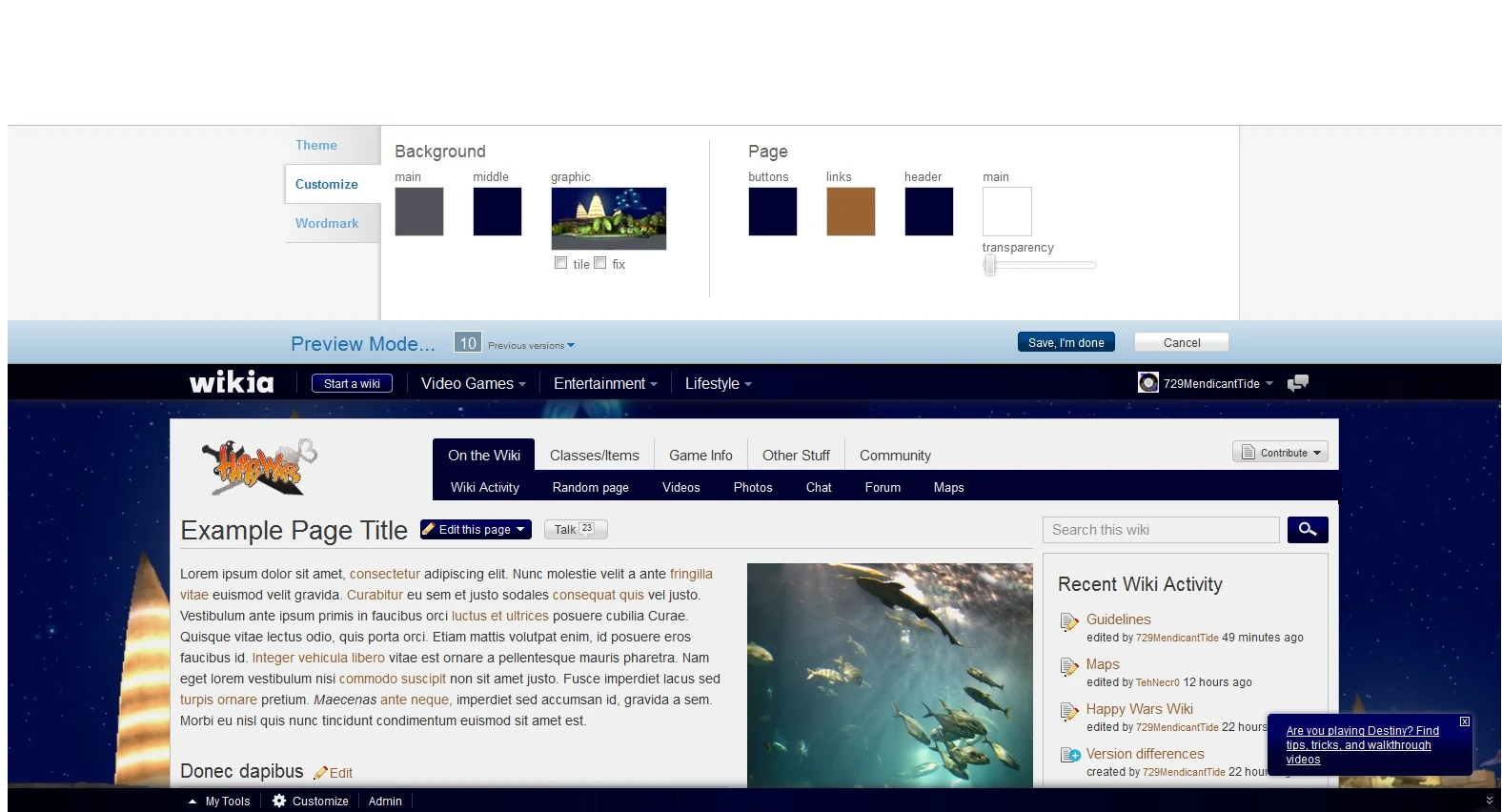Enable the fix checkbox for background graphic

600,263
